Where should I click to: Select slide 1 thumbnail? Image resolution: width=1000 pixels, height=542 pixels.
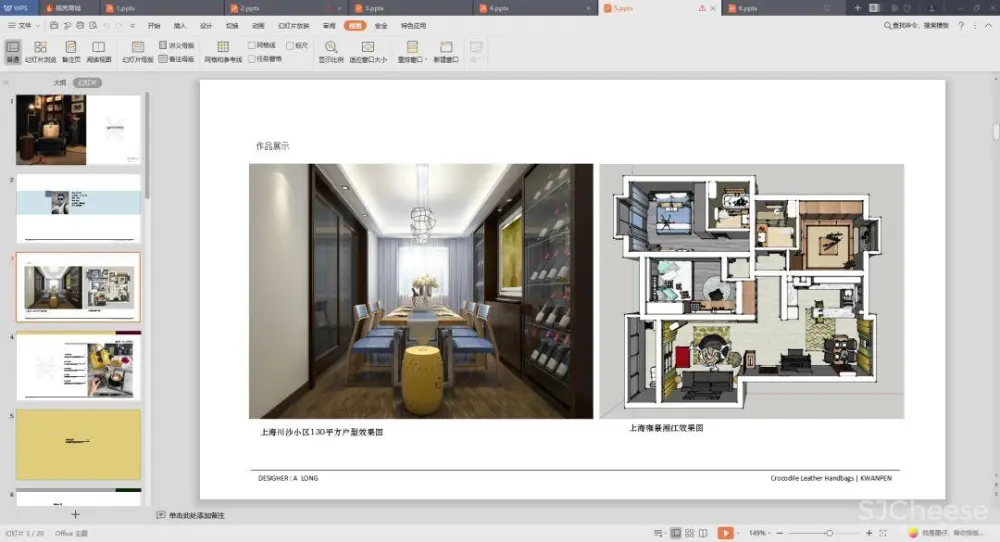tap(78, 130)
